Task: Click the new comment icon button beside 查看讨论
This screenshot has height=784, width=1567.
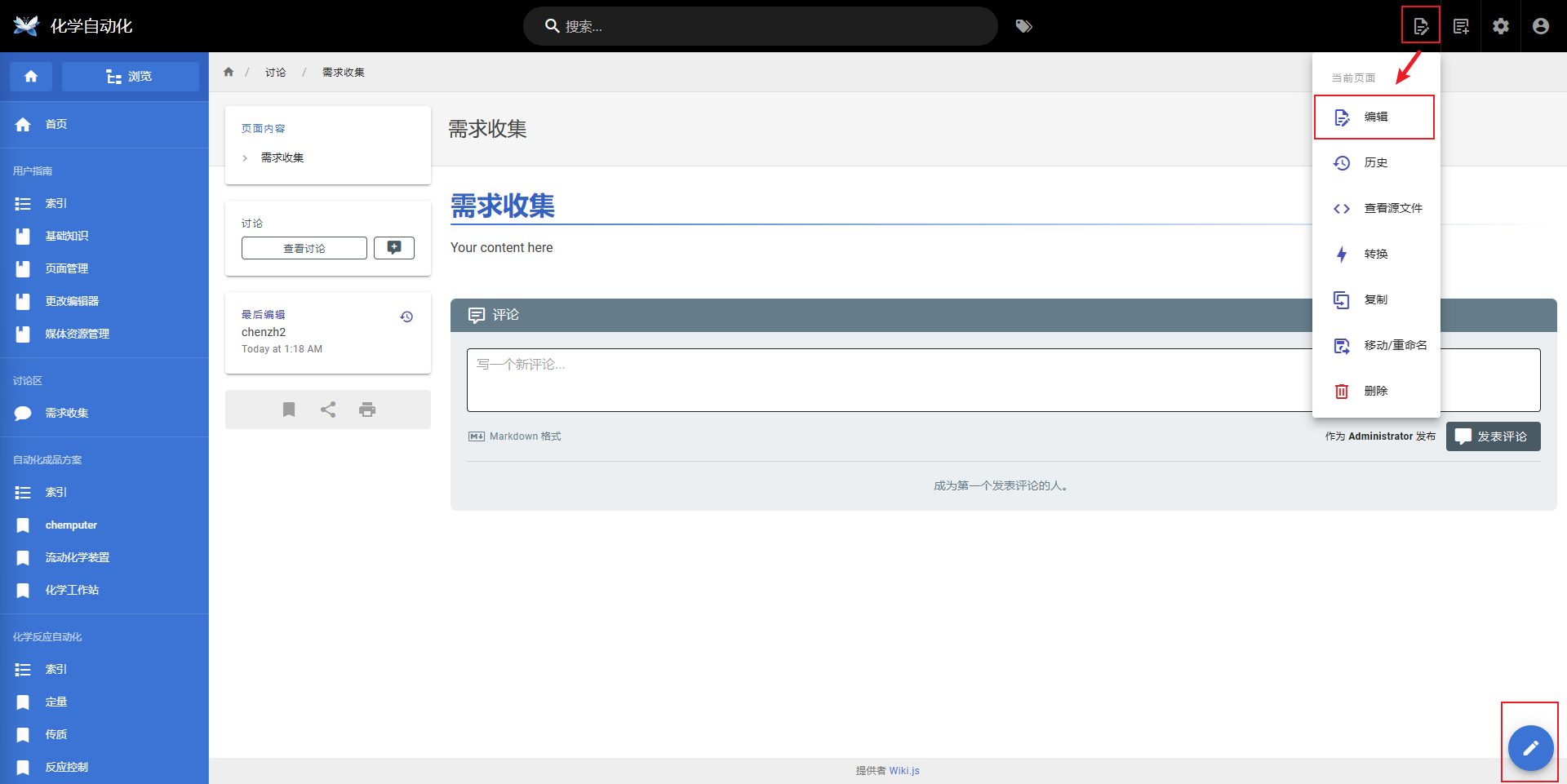Action: [x=394, y=248]
